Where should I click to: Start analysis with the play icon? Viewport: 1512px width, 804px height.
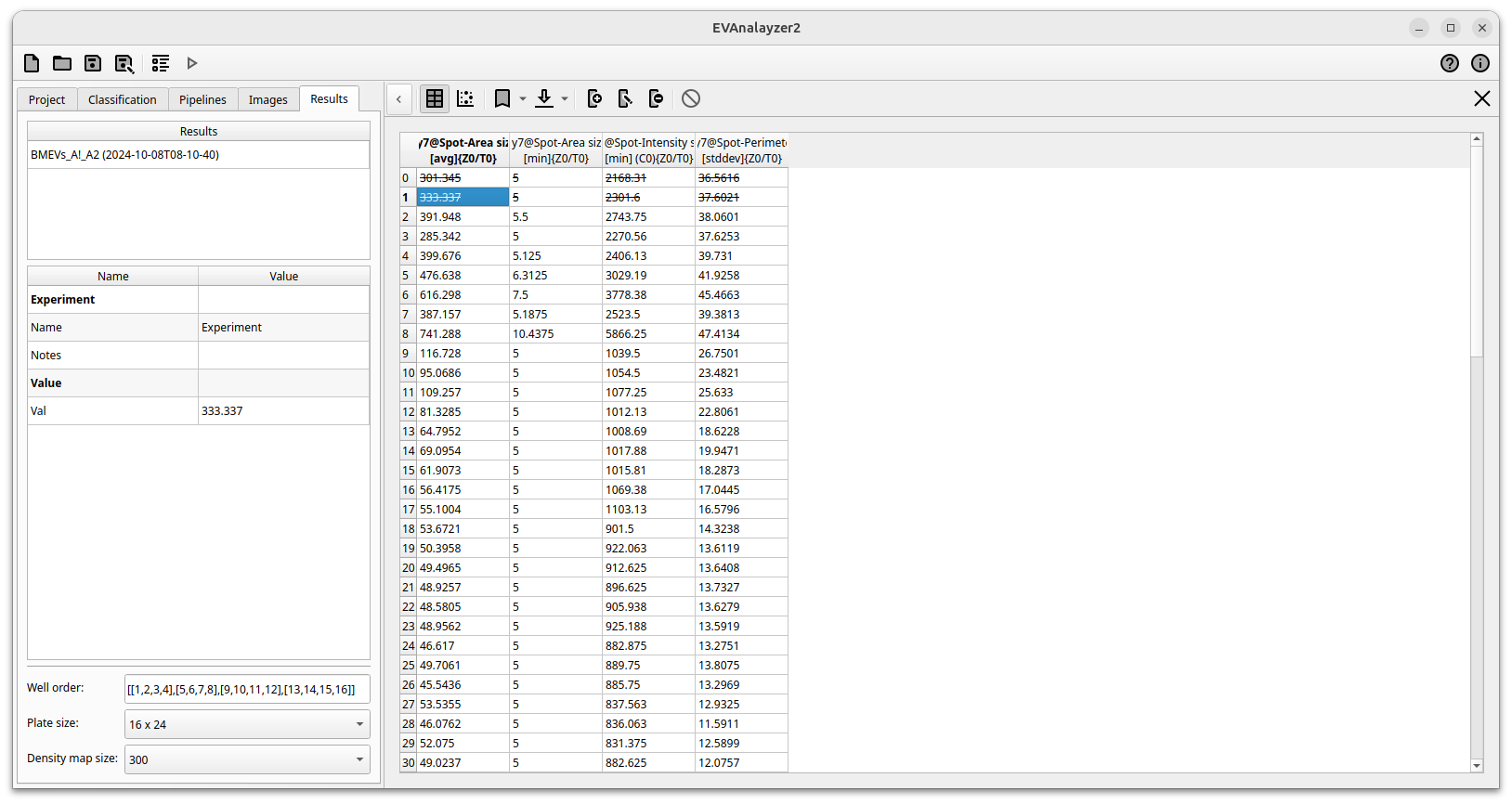pyautogui.click(x=192, y=63)
